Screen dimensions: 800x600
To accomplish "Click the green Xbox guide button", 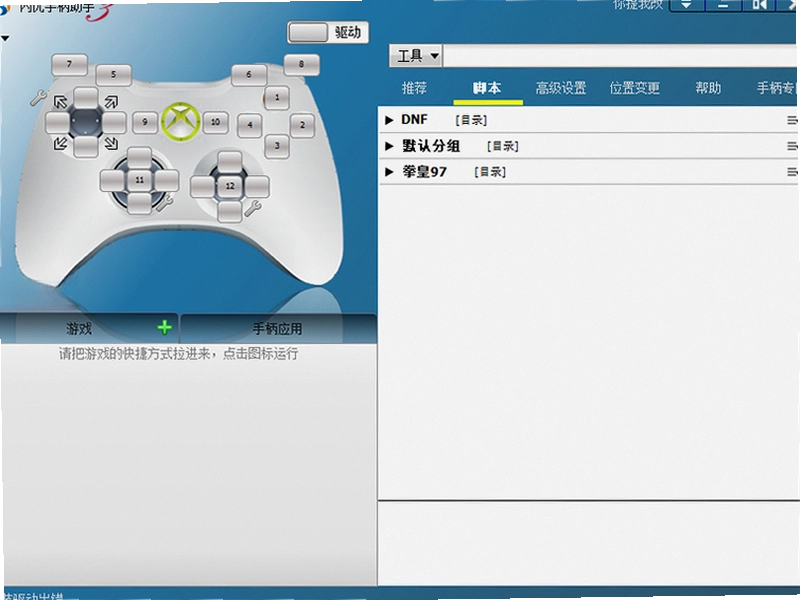I will click(181, 122).
